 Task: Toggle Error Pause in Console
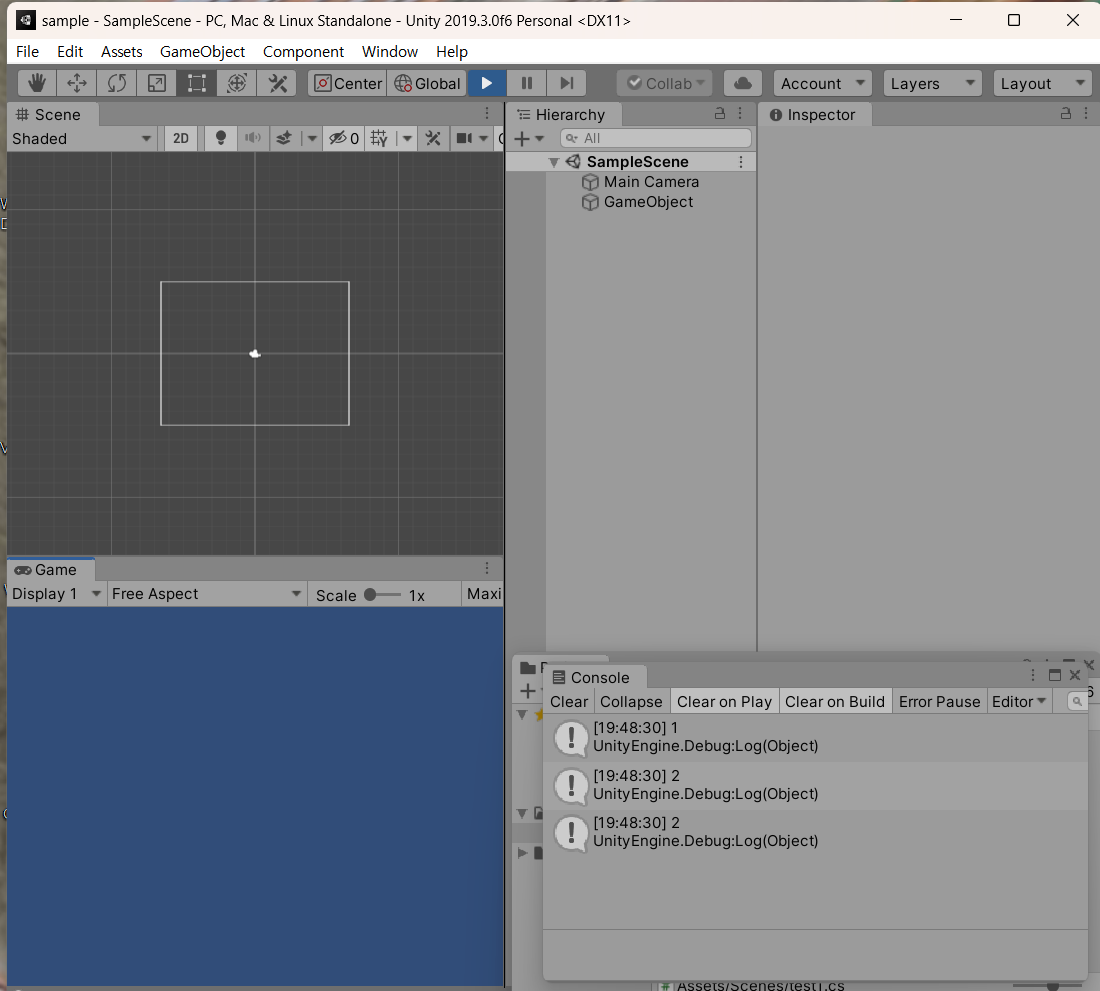[939, 701]
